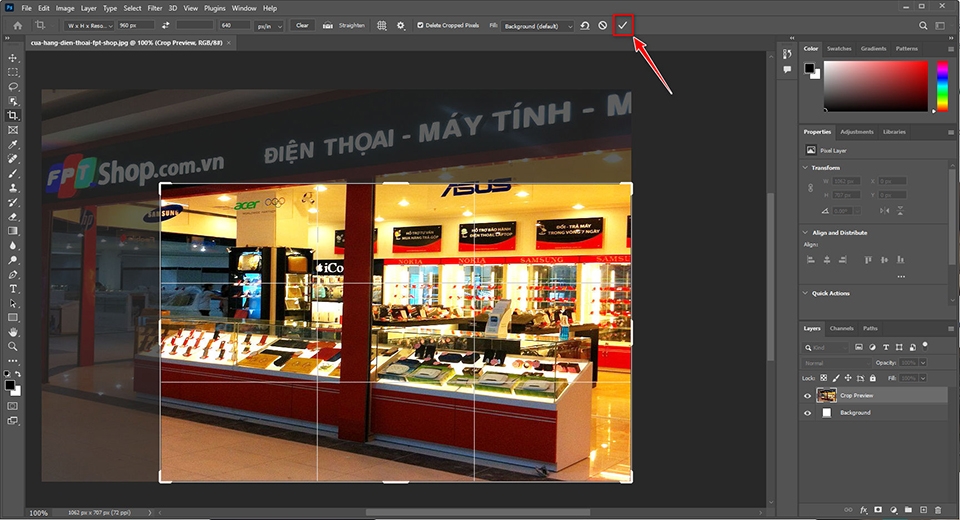Click the Clear button
The height and width of the screenshot is (520, 960).
302,25
